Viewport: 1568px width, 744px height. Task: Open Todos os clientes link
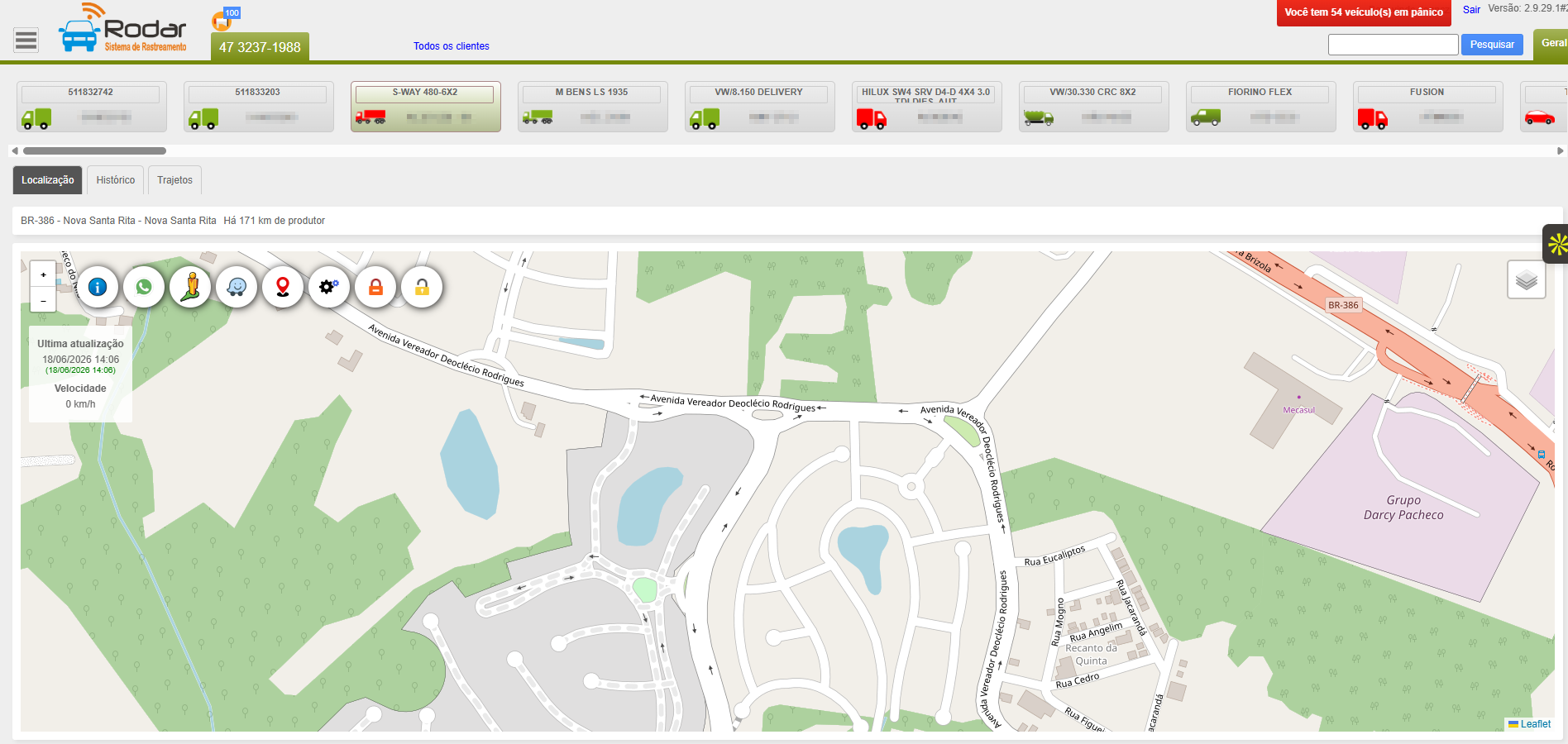tap(452, 46)
